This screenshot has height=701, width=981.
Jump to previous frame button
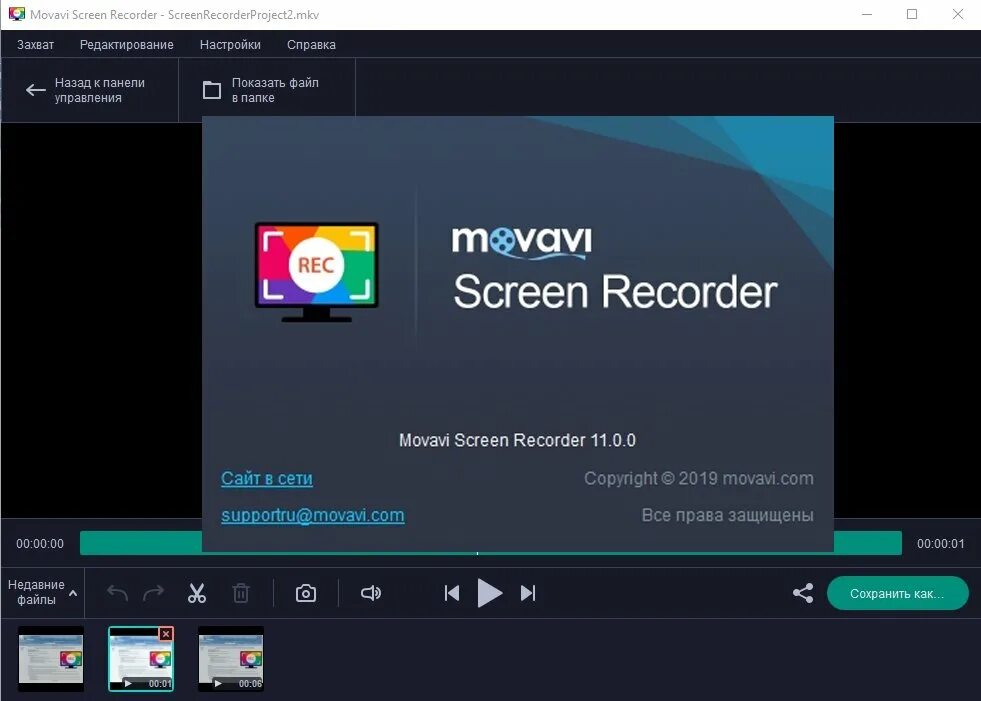click(x=452, y=593)
